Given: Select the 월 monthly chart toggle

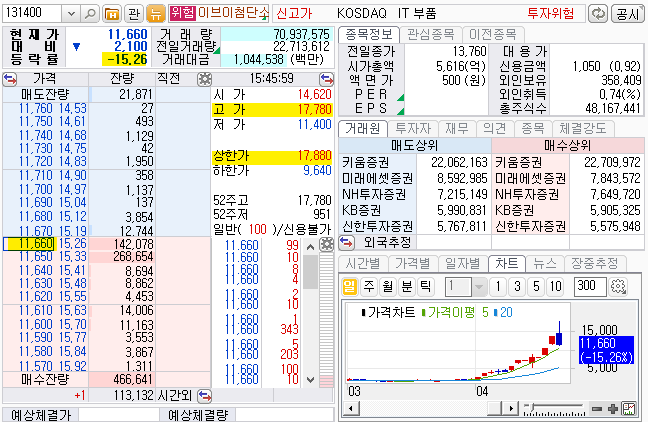Looking at the screenshot, I should point(388,286).
